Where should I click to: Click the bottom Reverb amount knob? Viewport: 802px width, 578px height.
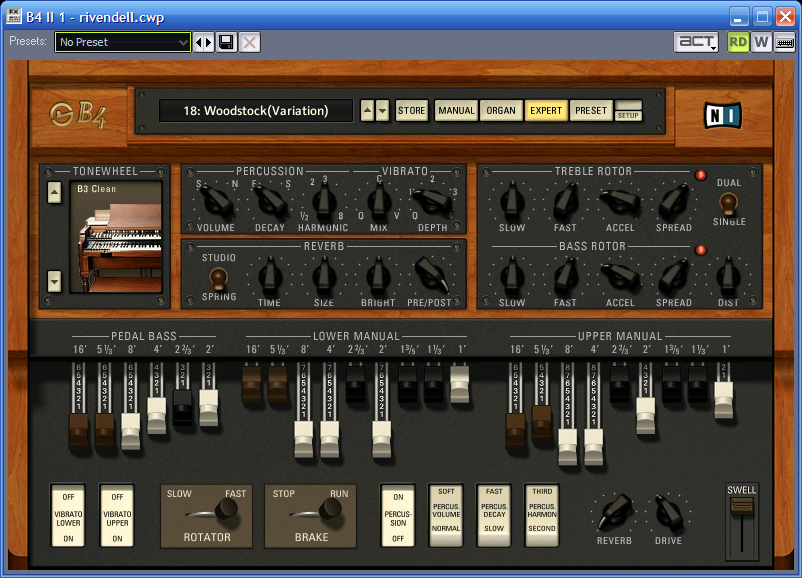[x=615, y=512]
